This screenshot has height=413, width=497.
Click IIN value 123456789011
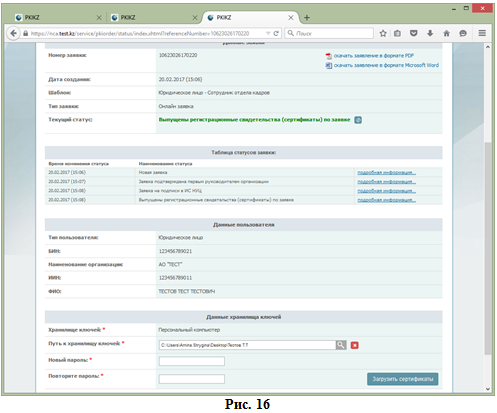[x=175, y=278]
